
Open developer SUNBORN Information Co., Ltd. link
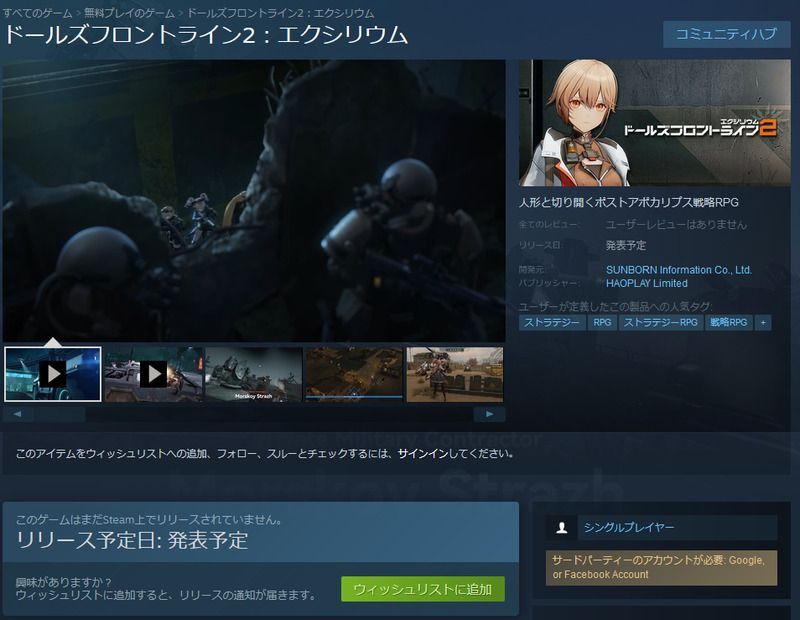678,270
